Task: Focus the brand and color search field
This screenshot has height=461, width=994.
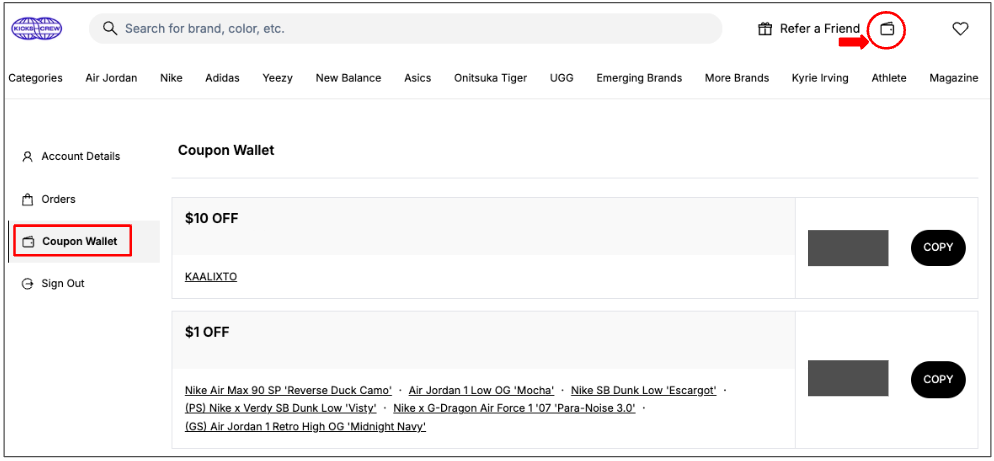Action: coord(405,29)
